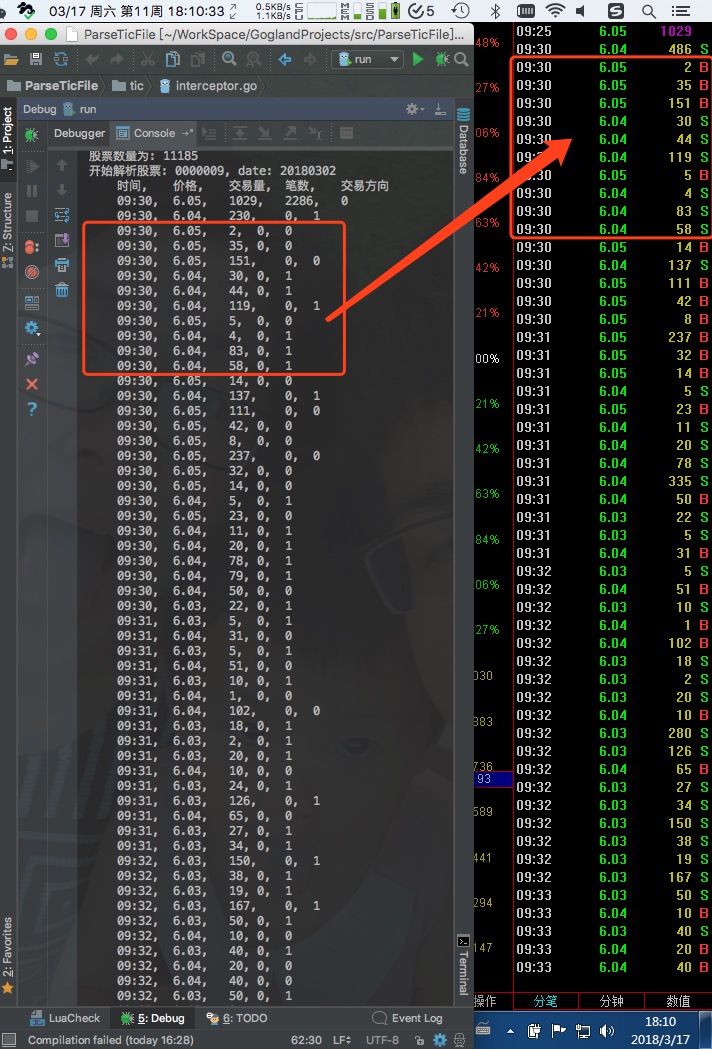This screenshot has width=712, height=1049.
Task: Open the Database side panel
Action: coord(463,142)
